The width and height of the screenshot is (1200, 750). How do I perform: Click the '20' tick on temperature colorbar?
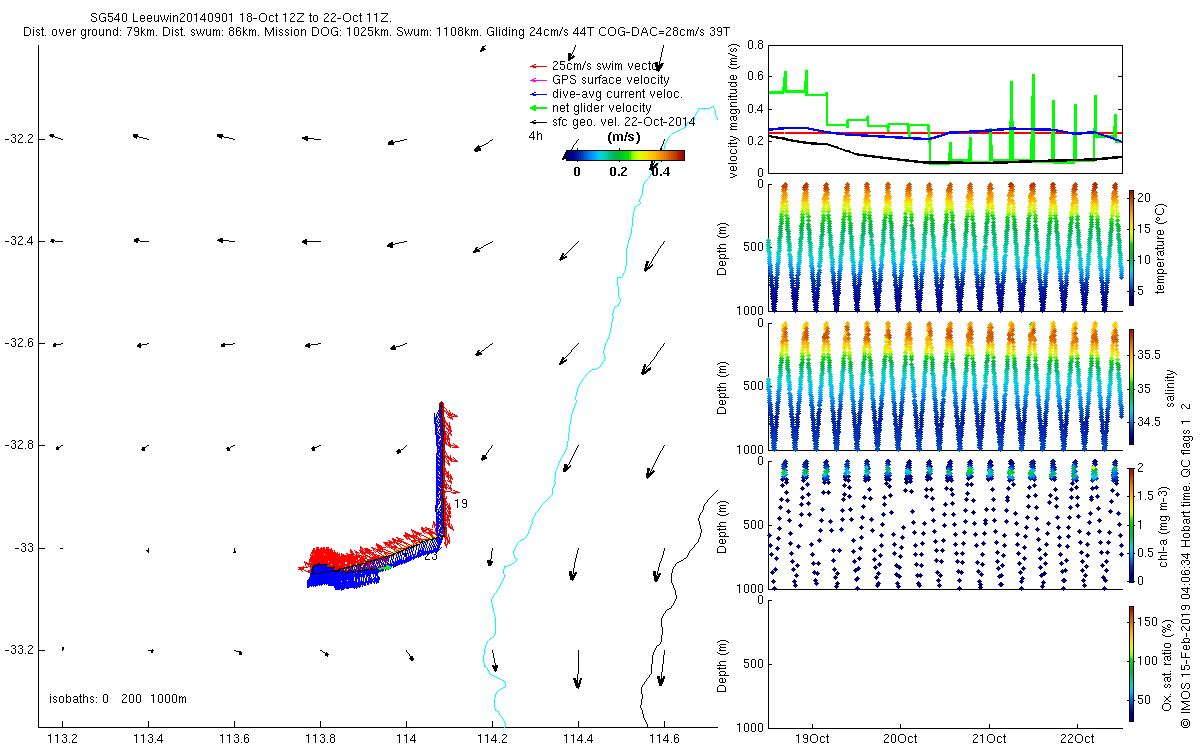click(1145, 198)
